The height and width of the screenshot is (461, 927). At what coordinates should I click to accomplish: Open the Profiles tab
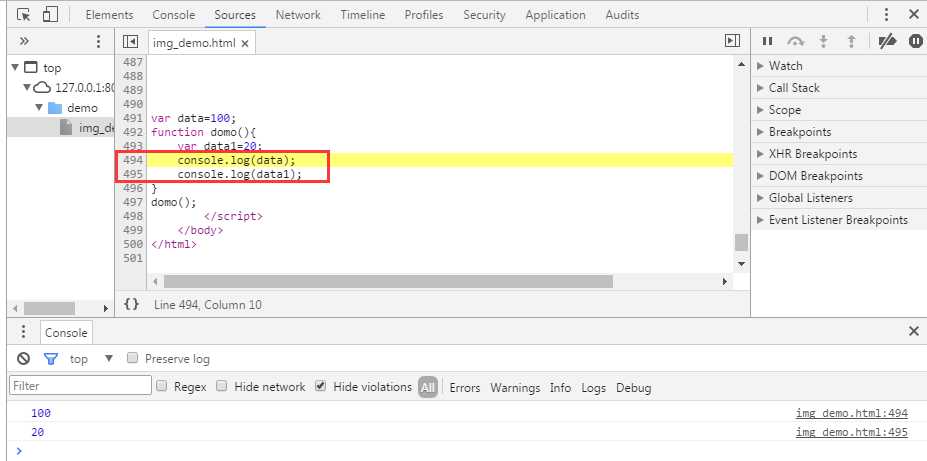tap(424, 15)
